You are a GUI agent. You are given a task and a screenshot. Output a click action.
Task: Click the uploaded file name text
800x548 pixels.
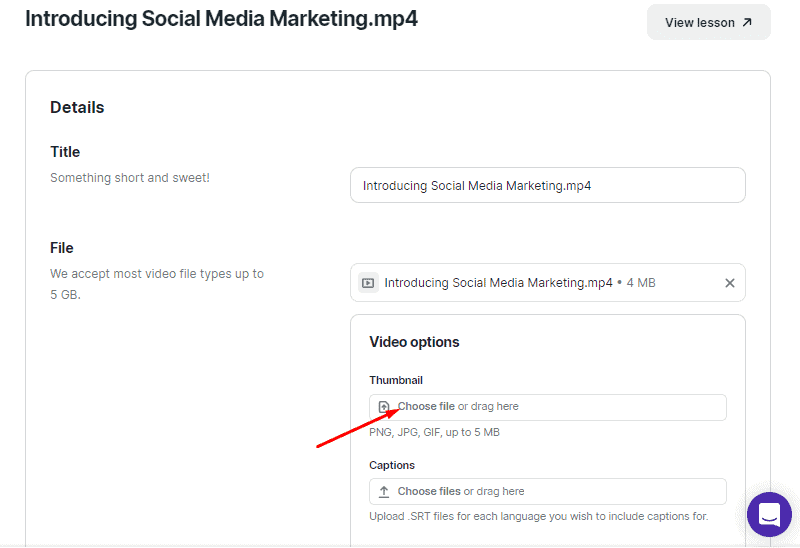498,283
